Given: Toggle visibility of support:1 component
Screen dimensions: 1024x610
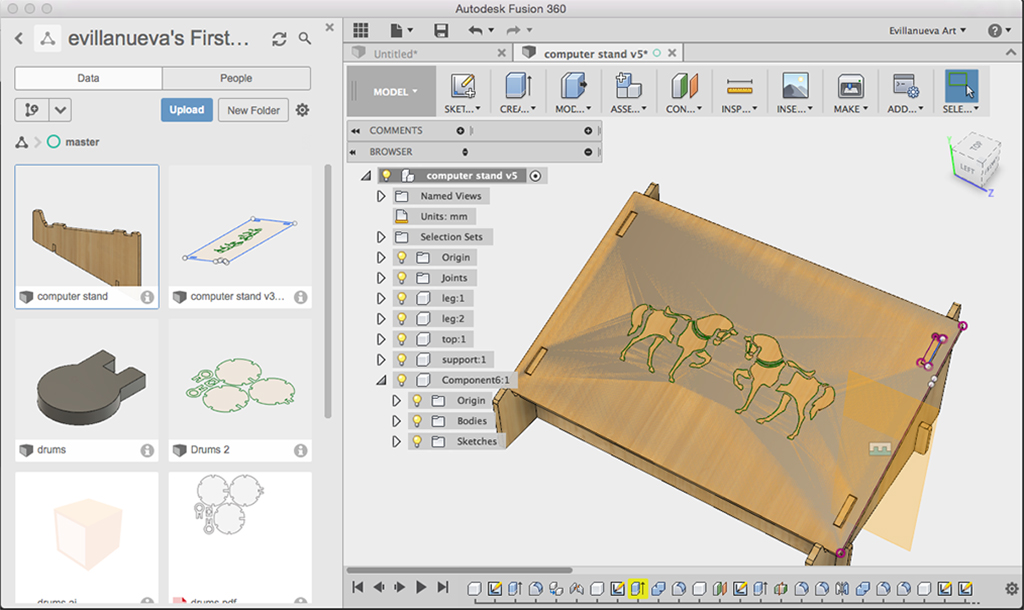Looking at the screenshot, I should [x=402, y=360].
